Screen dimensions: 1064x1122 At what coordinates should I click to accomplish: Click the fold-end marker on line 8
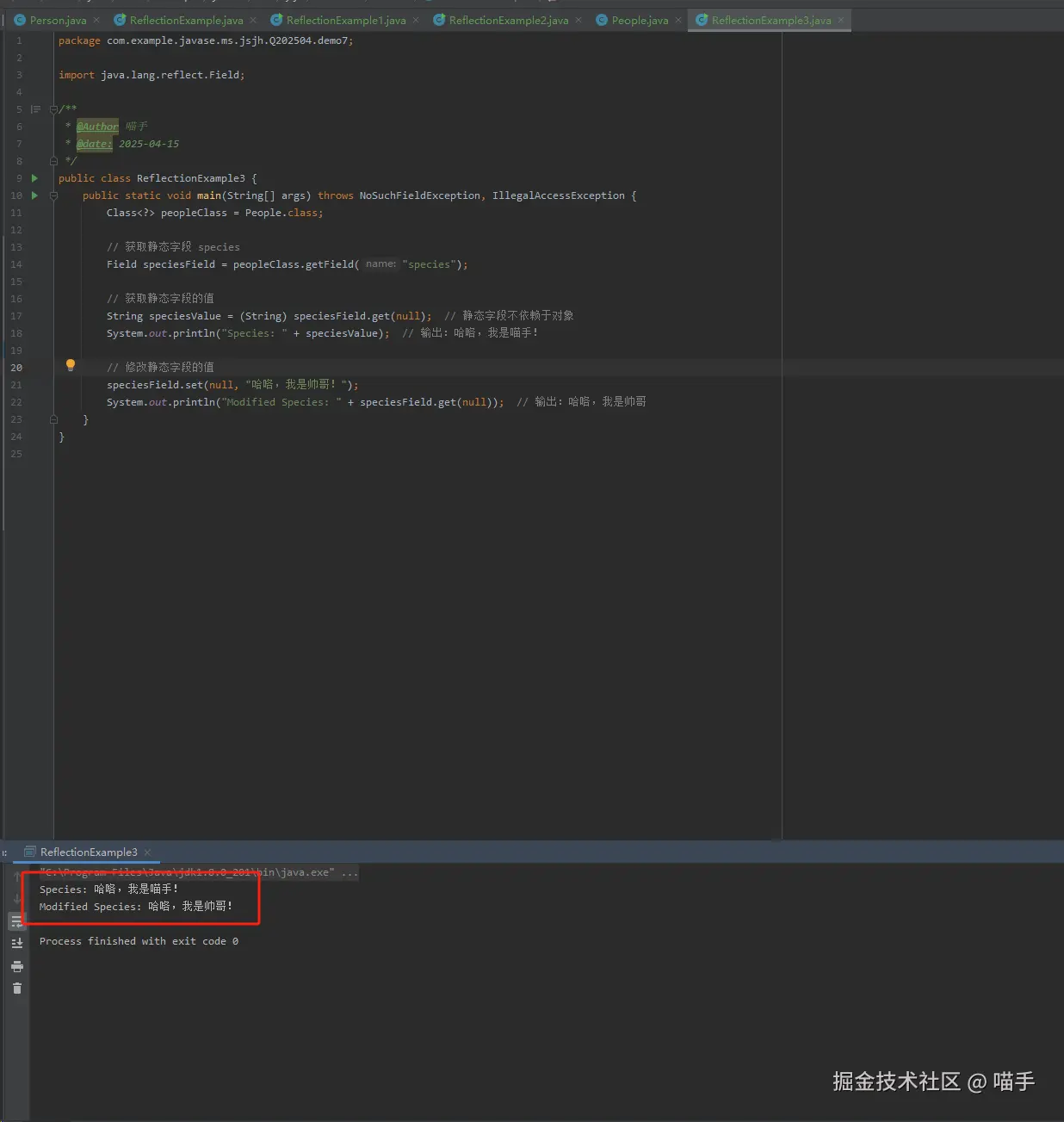(x=53, y=161)
